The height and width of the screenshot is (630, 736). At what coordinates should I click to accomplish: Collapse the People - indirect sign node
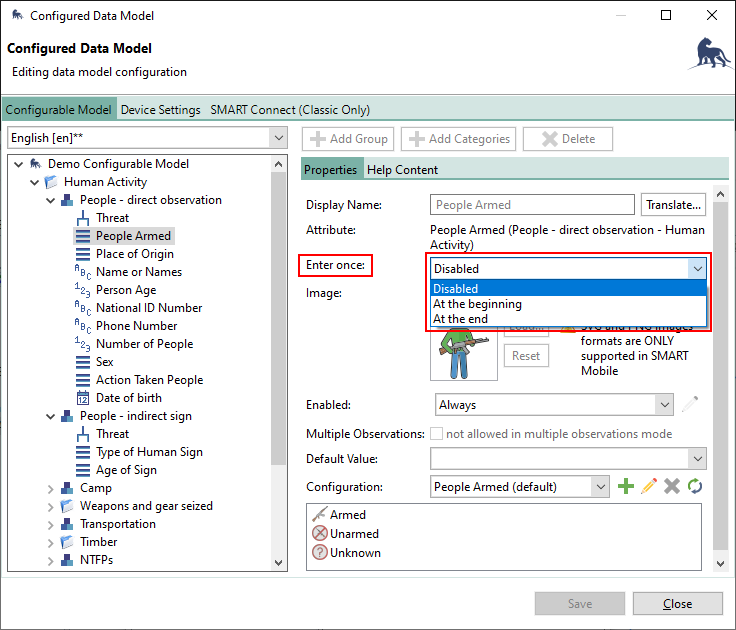point(51,416)
